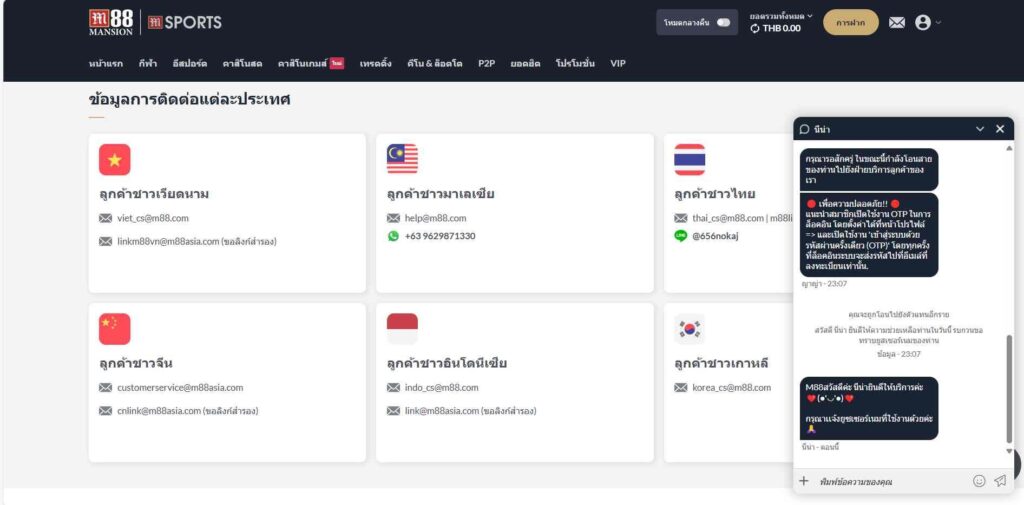
Task: Open the M Sports logo link
Action: pos(185,23)
